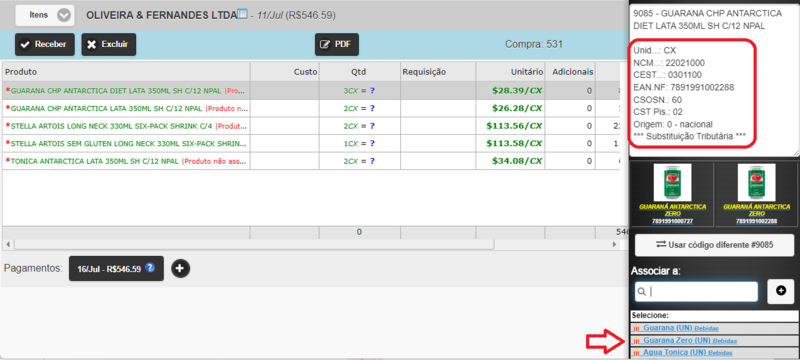Click the Associar a search field
The image size is (800, 360).
coord(696,291)
